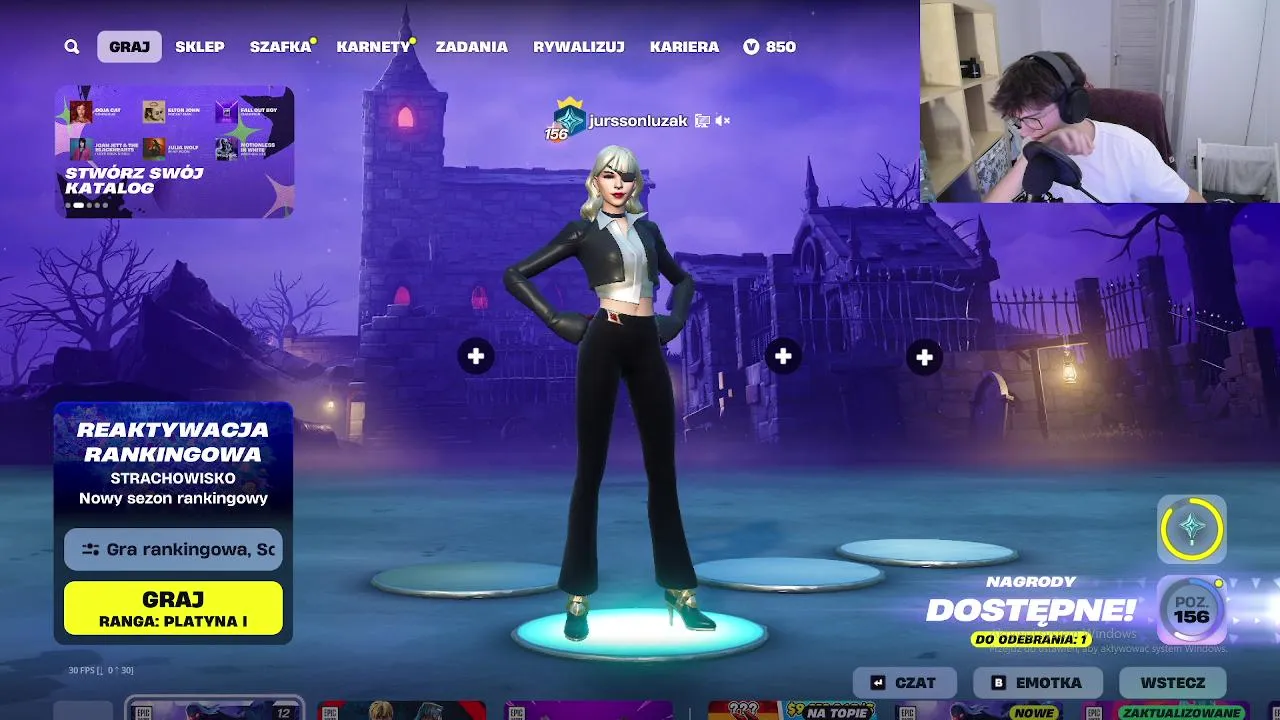
Task: Click the STRACHOWISKO mode label
Action: click(173, 478)
